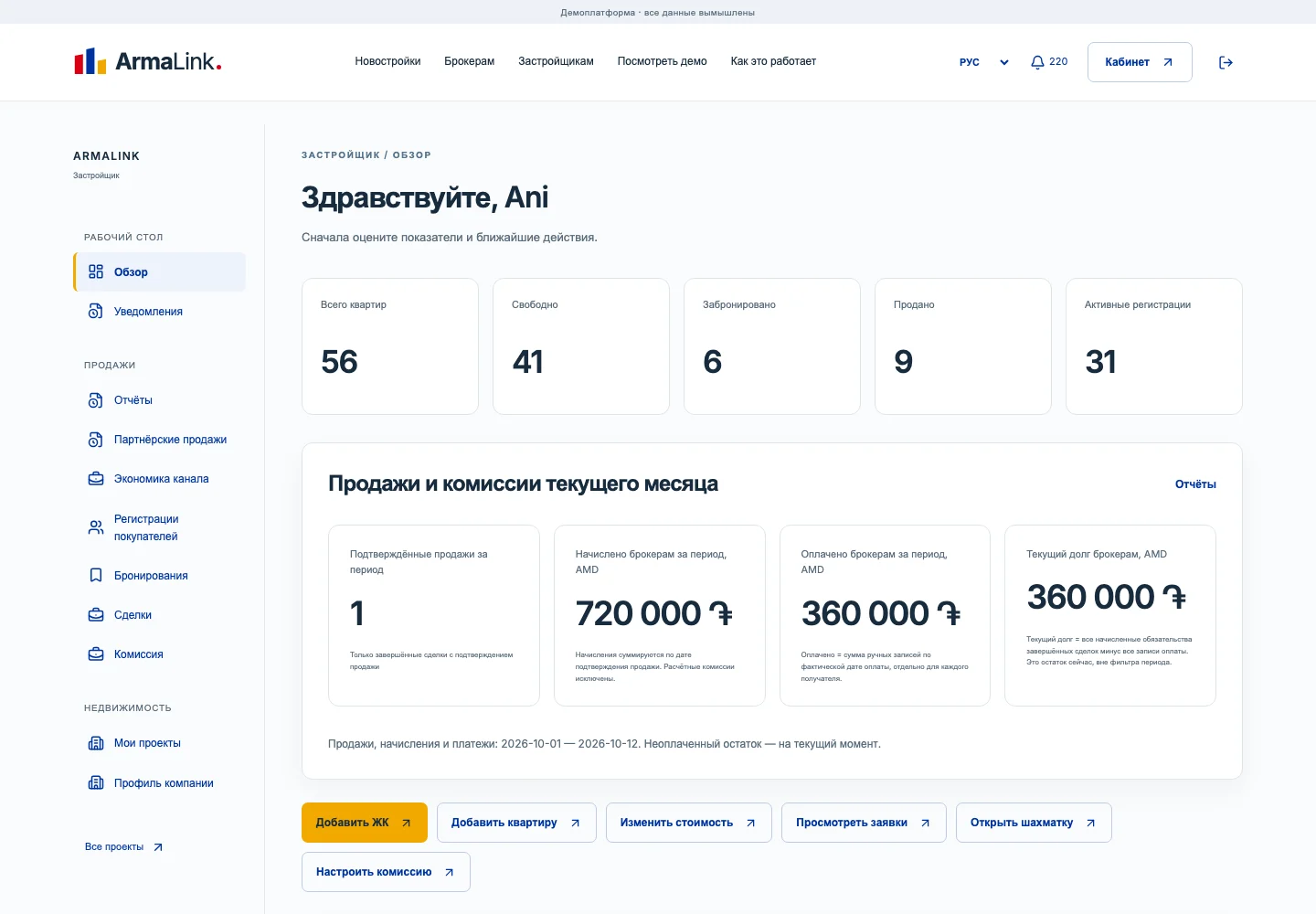This screenshot has height=914, width=1316.
Task: Open notifications bell icon
Action: [1037, 62]
